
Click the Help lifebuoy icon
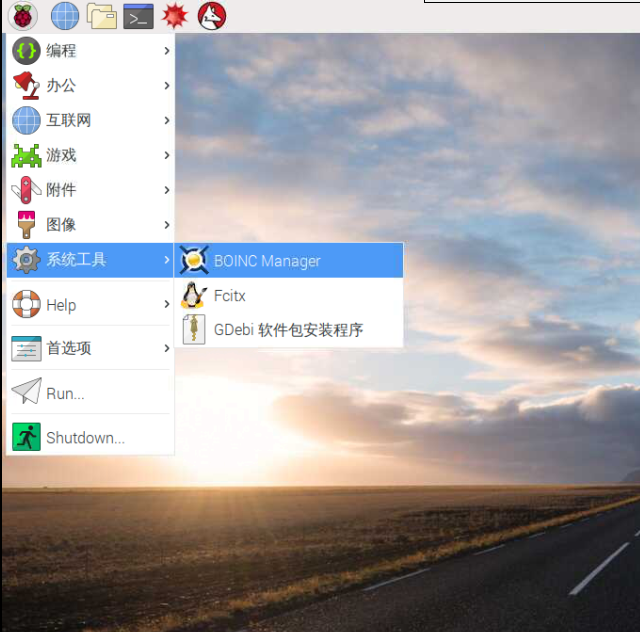pyautogui.click(x=26, y=304)
